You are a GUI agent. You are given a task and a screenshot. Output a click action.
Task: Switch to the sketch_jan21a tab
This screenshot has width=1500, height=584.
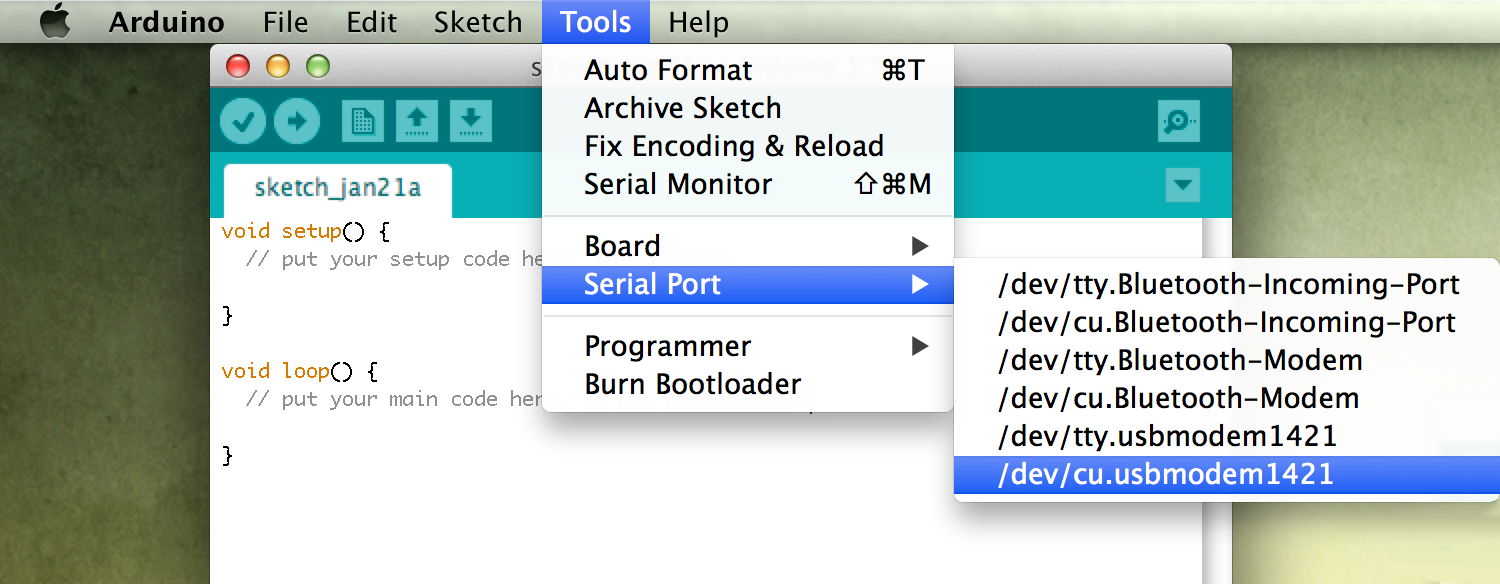[x=338, y=188]
